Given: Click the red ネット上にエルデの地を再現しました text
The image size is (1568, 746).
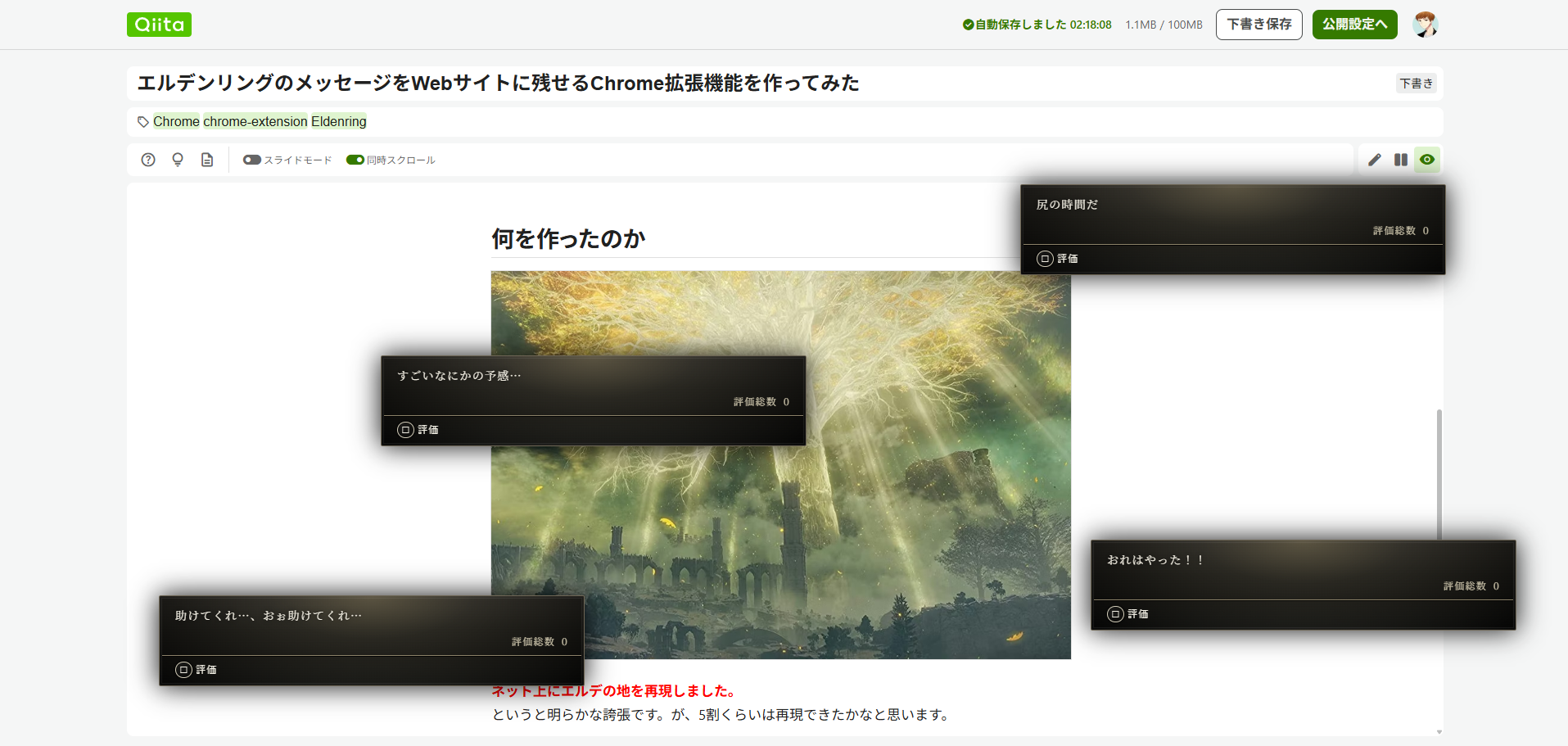Looking at the screenshot, I should (614, 691).
